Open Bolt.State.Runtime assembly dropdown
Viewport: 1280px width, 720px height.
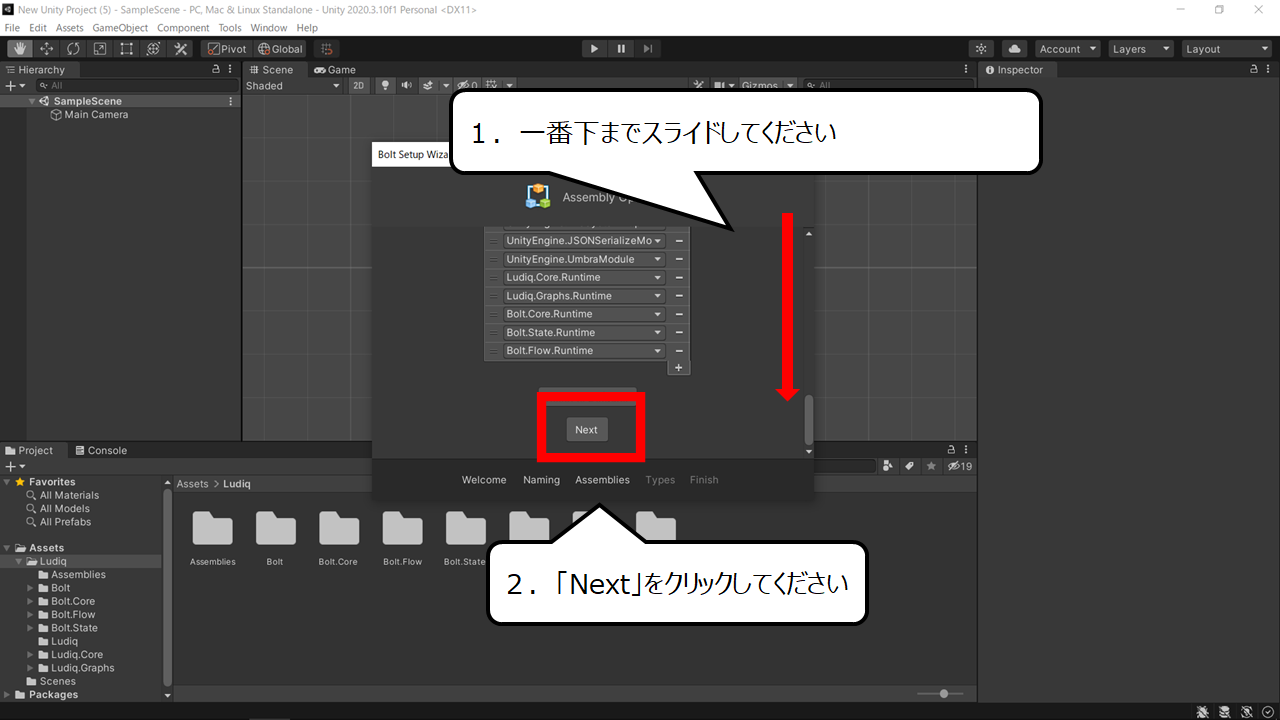584,332
